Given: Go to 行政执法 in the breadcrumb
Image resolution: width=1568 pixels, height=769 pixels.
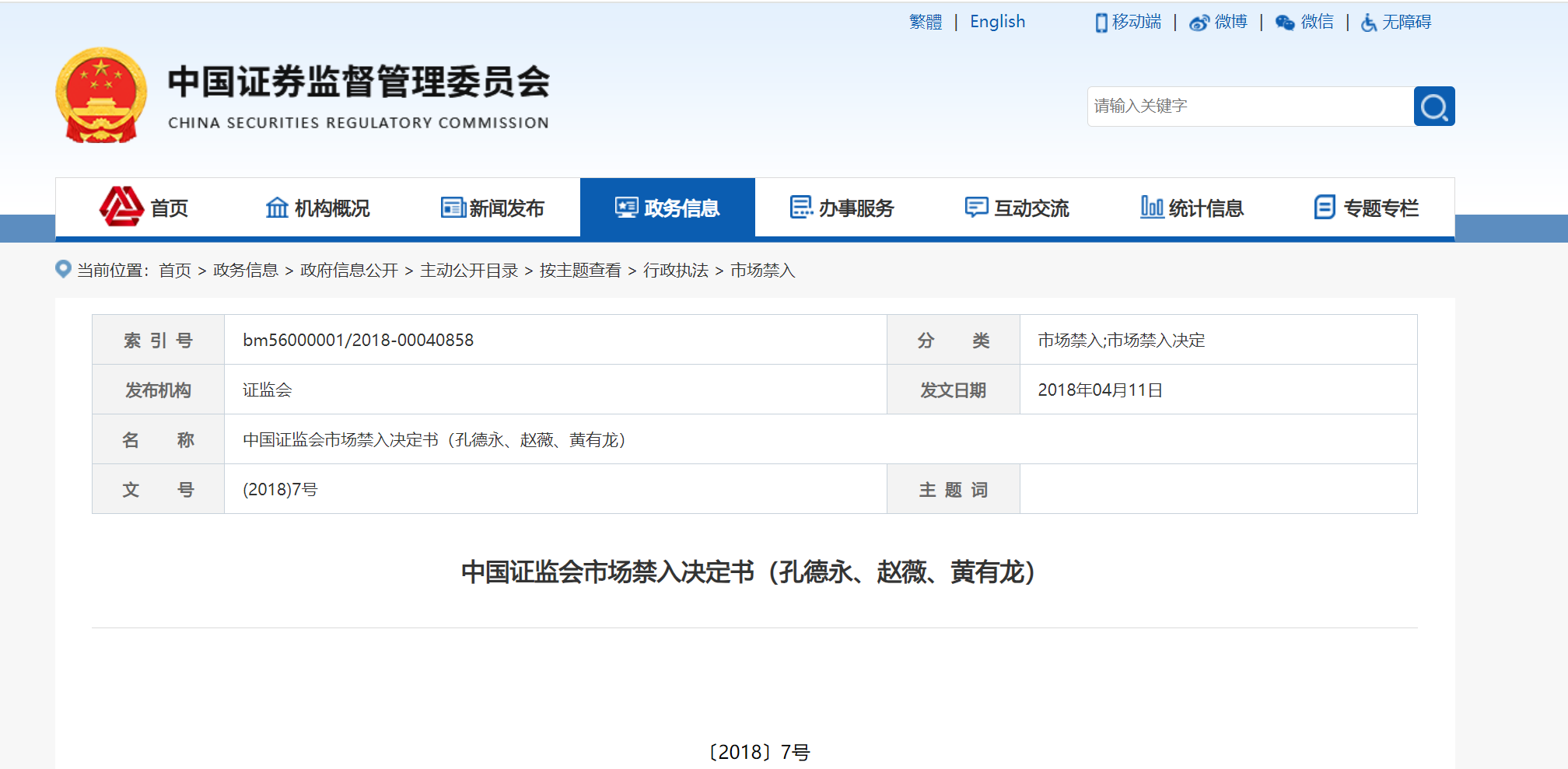Looking at the screenshot, I should click(x=676, y=270).
